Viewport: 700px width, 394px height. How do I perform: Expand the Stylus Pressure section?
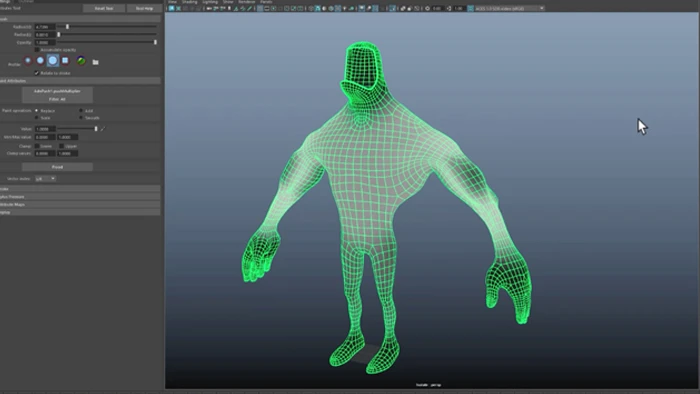coord(80,196)
